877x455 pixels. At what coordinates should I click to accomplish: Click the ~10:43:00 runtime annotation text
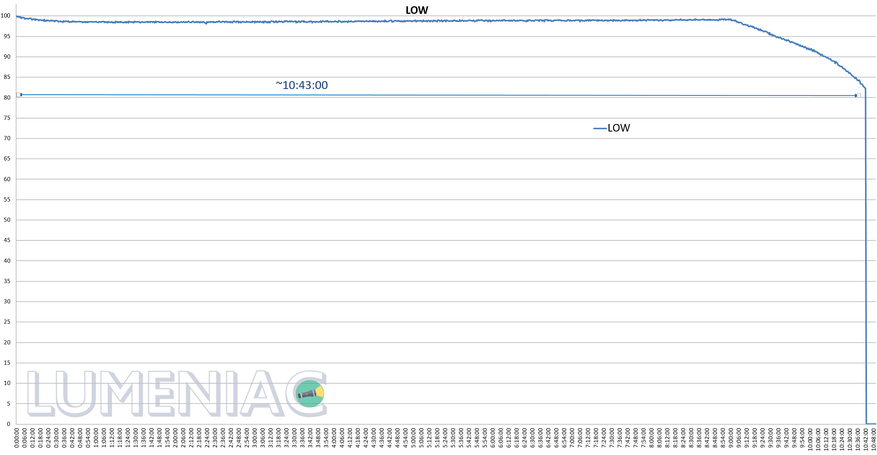coord(301,85)
